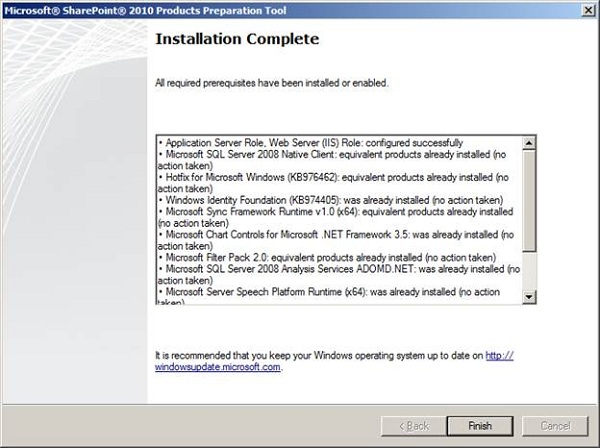This screenshot has height=448, width=600.
Task: Select the Microsoft Chart Controls line
Action: (336, 240)
